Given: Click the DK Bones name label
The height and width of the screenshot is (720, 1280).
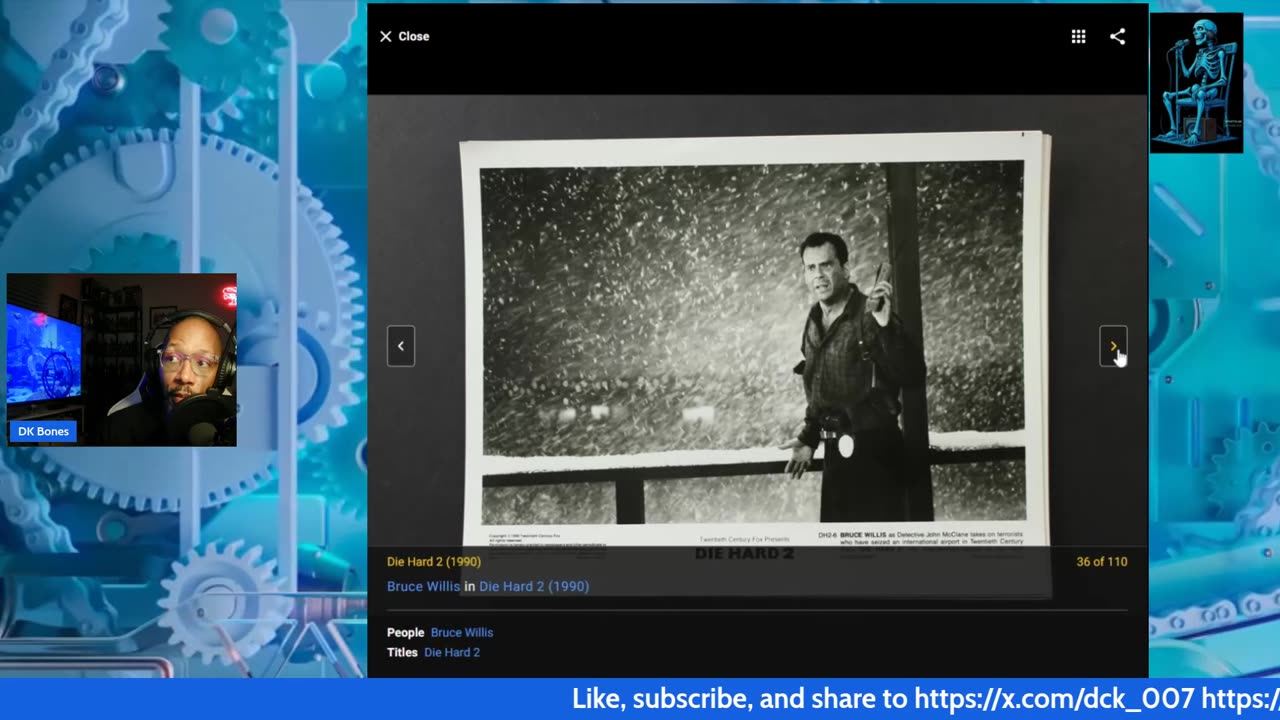Looking at the screenshot, I should click(44, 432).
